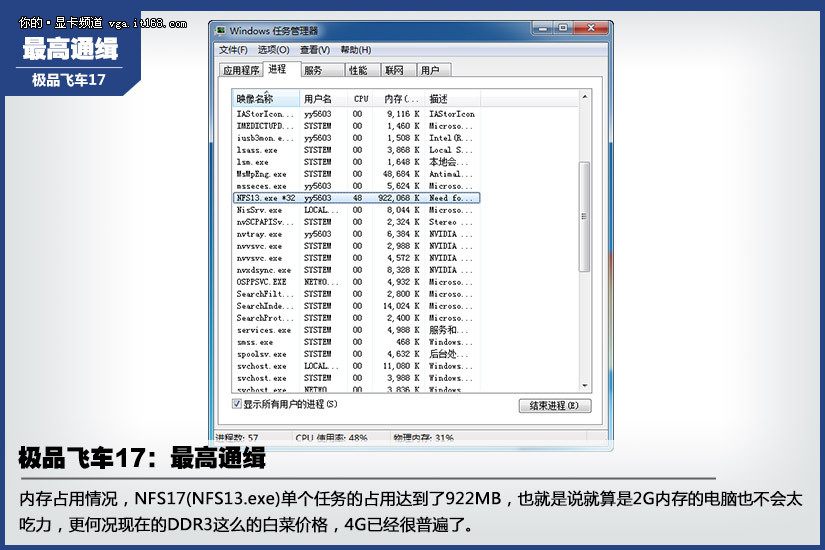Select the nvxdsync.exe process row
The width and height of the screenshot is (825, 550).
pos(356,270)
